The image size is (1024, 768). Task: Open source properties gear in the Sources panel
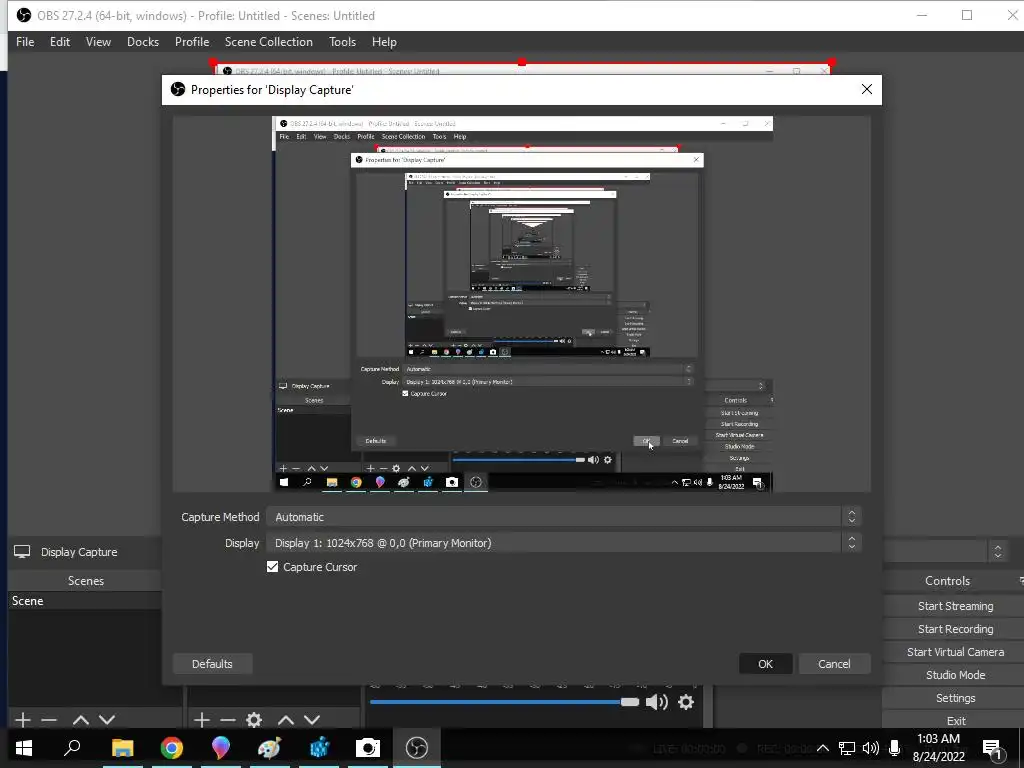pyautogui.click(x=254, y=720)
